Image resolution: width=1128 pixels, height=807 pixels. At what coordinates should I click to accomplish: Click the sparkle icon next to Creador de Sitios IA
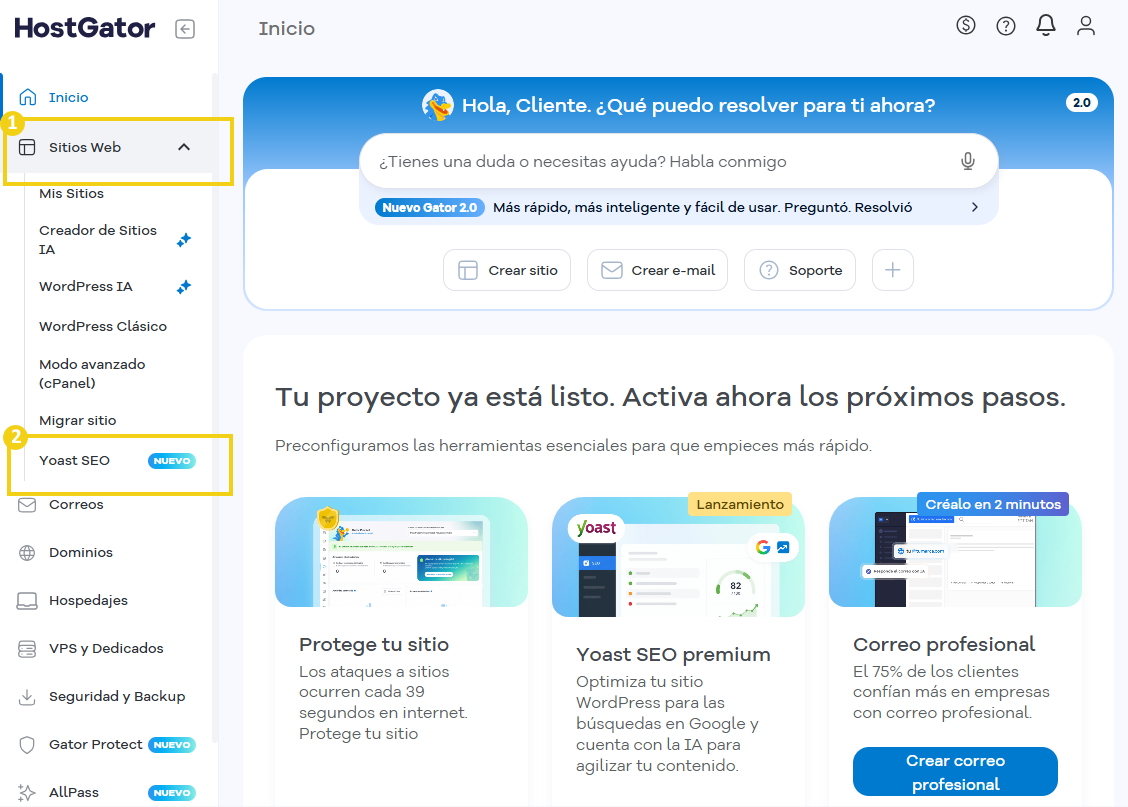click(184, 240)
